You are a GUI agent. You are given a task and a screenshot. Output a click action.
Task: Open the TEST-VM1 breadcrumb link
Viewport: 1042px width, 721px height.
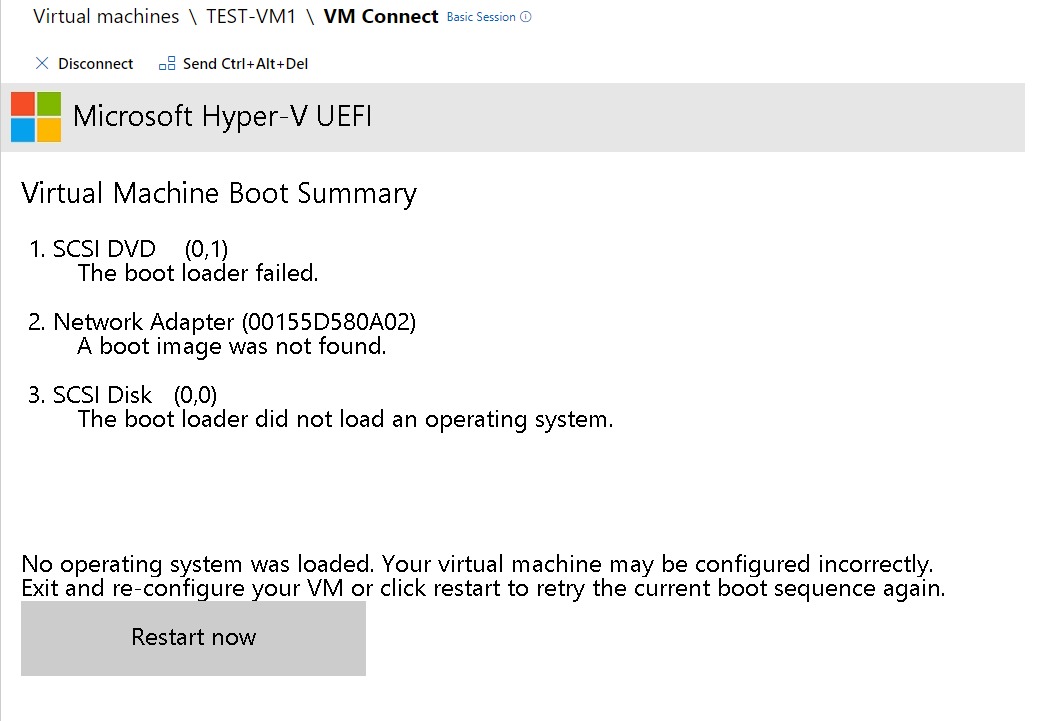pos(251,17)
